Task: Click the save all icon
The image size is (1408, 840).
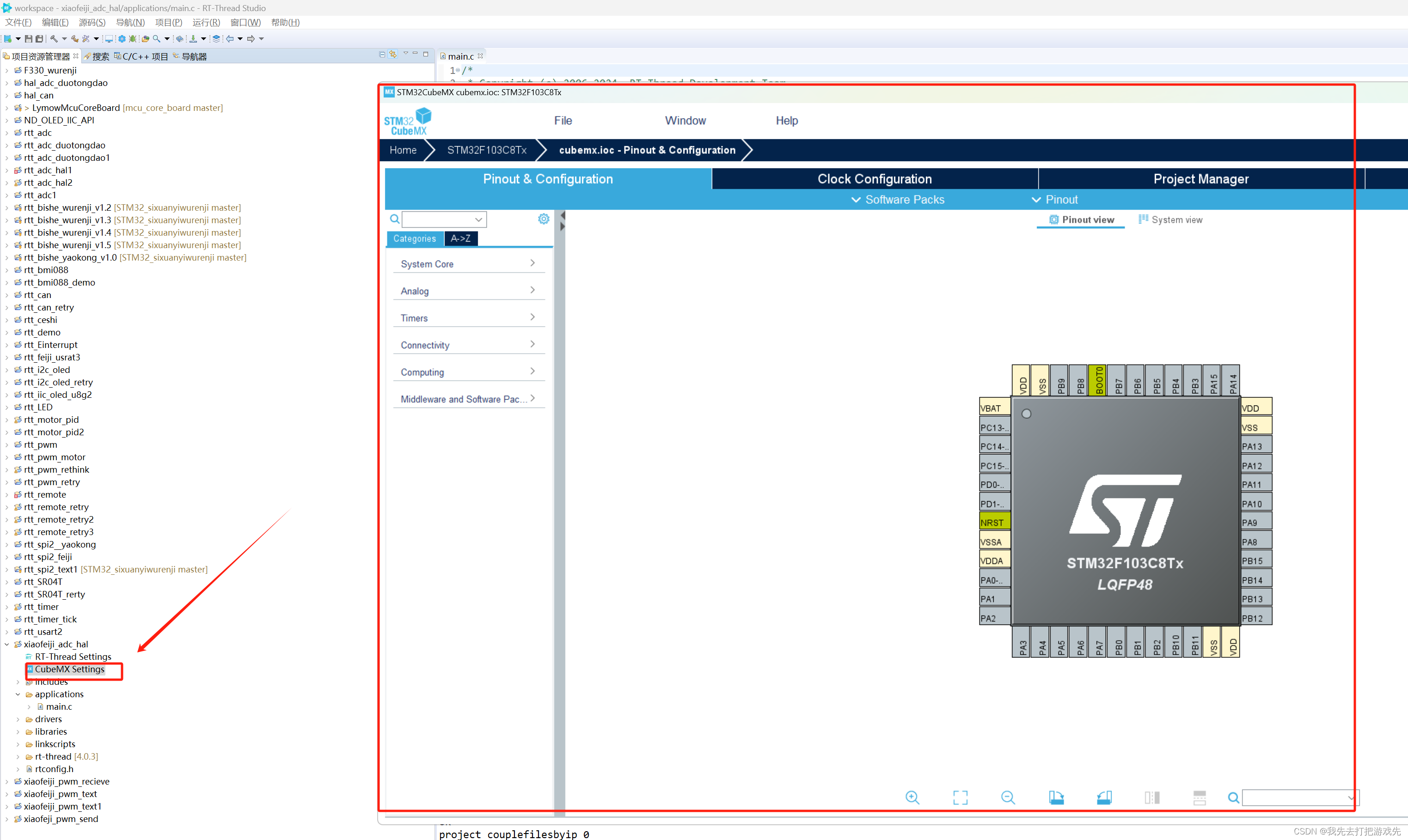Action: 39,38
